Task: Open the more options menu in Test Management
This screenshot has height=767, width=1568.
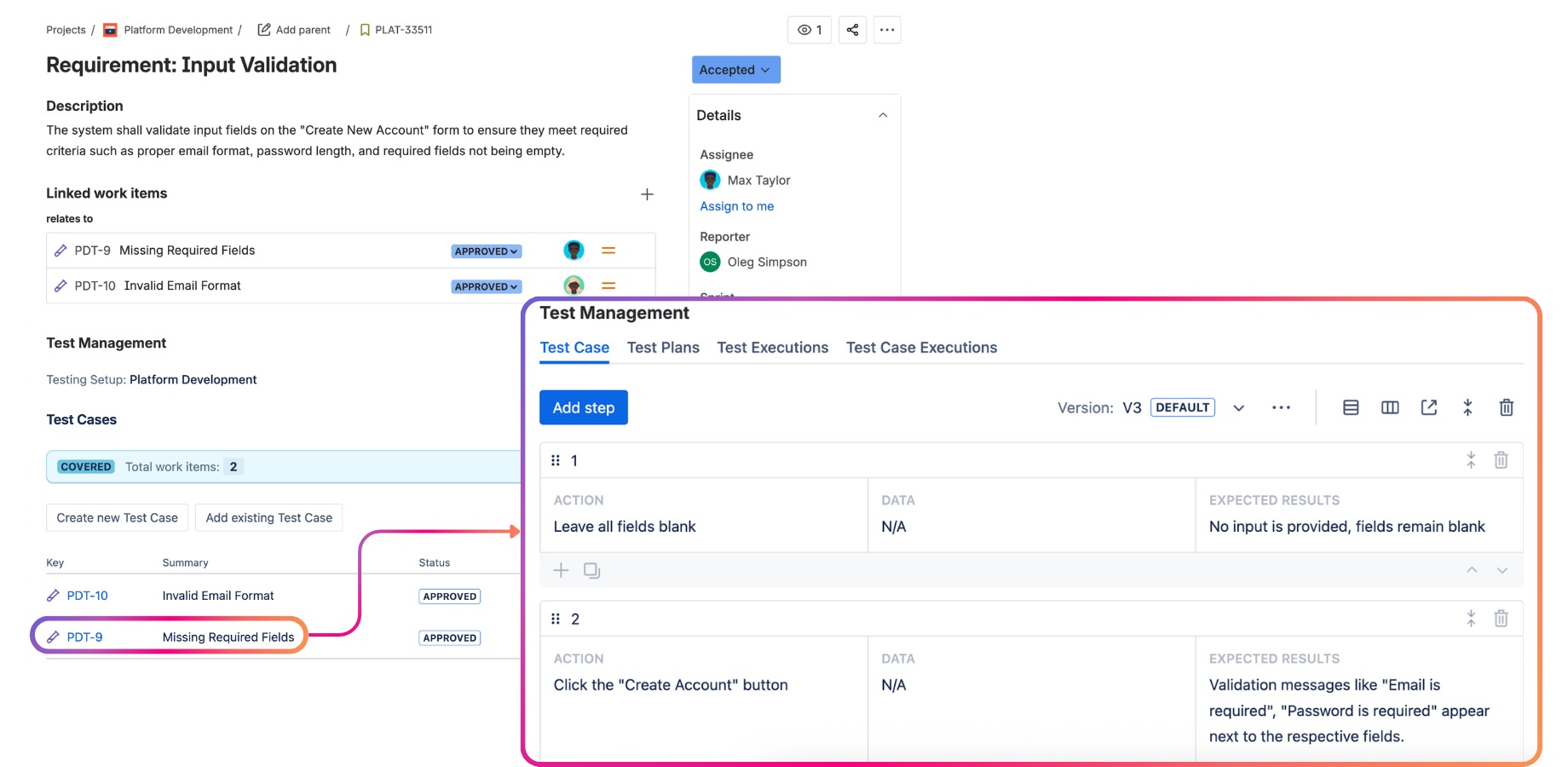Action: [x=1281, y=407]
